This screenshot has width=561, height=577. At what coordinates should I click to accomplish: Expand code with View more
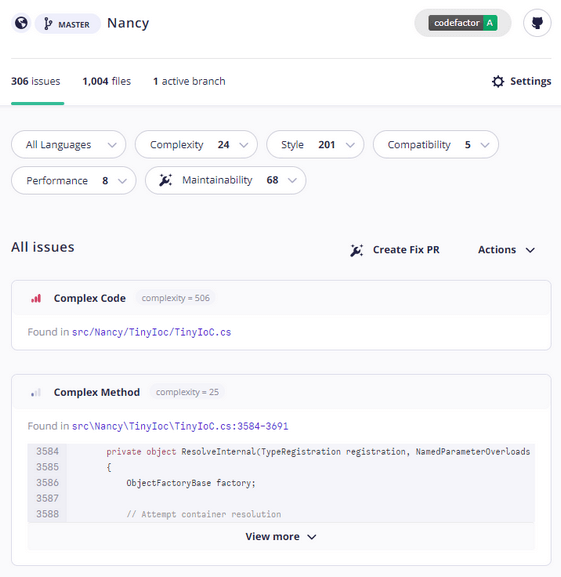tap(281, 537)
